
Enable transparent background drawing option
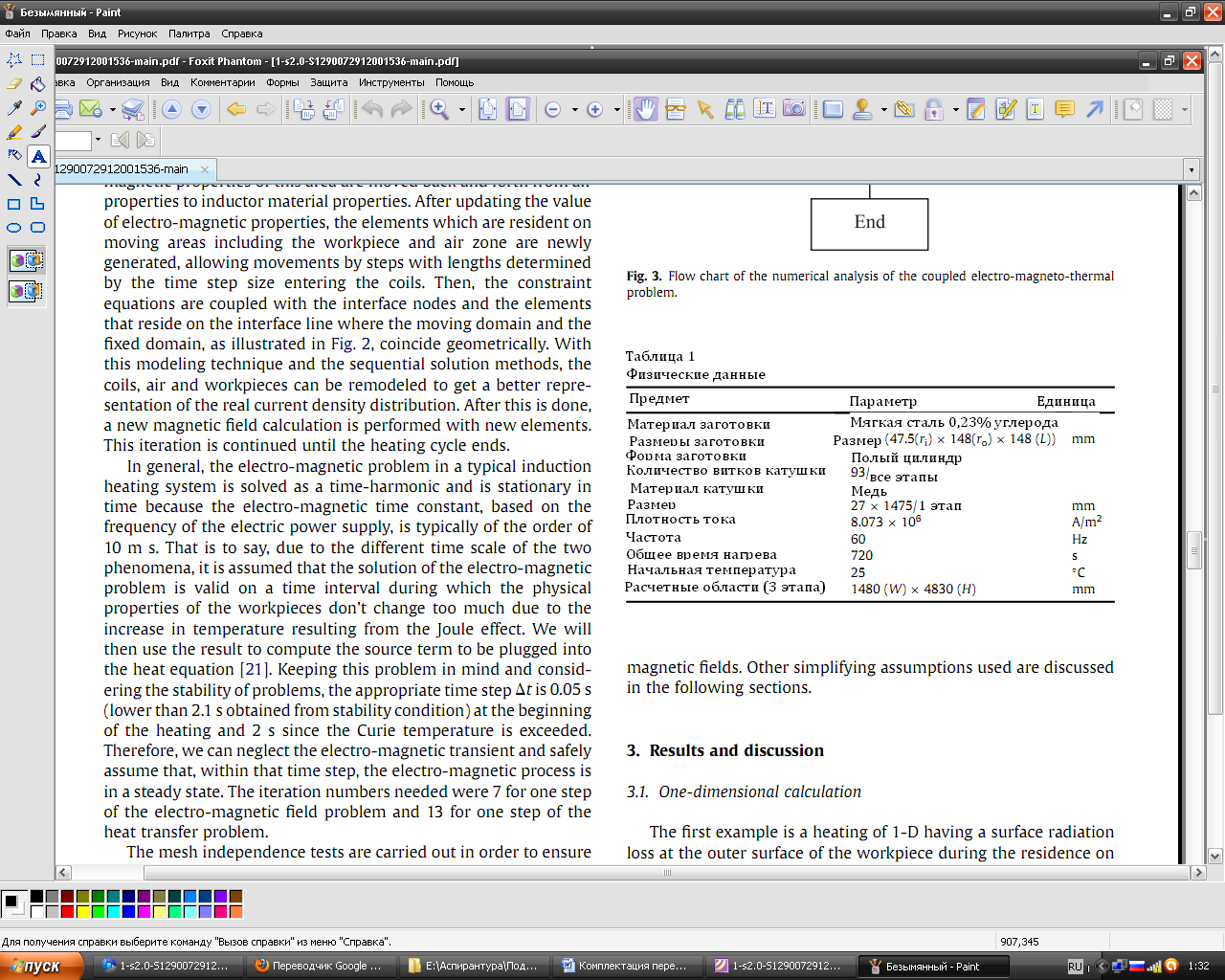pos(26,290)
